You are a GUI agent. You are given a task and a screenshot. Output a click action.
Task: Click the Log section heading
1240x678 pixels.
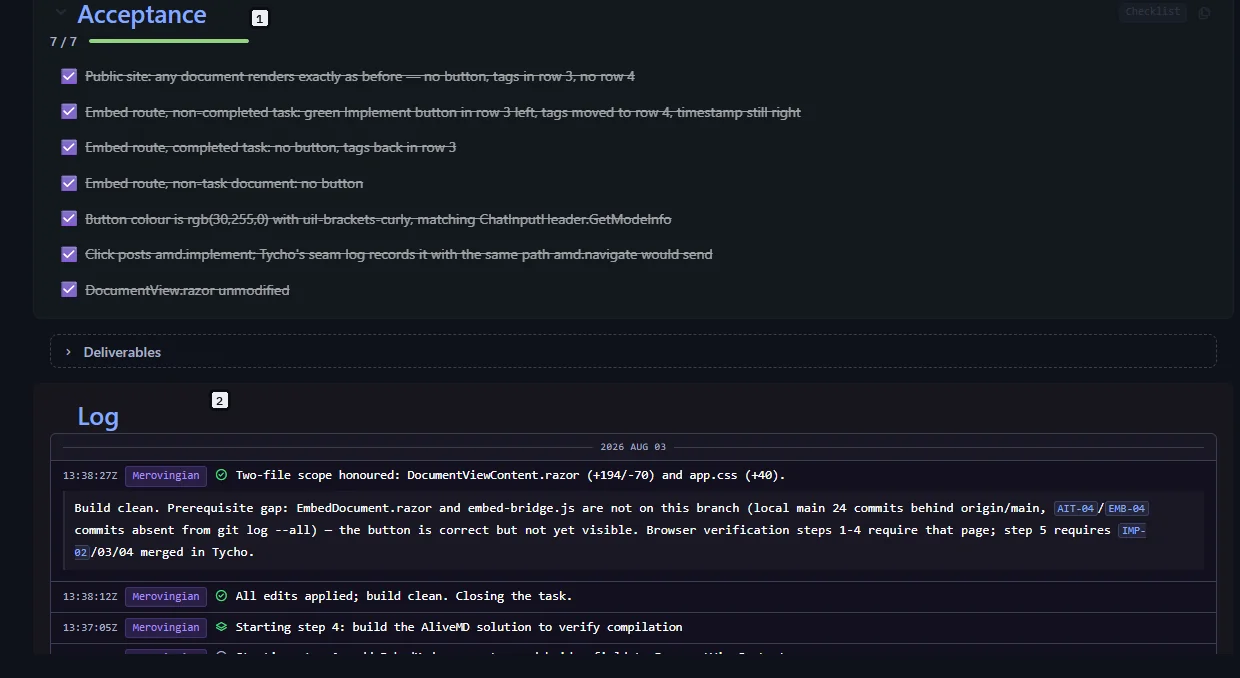[98, 417]
